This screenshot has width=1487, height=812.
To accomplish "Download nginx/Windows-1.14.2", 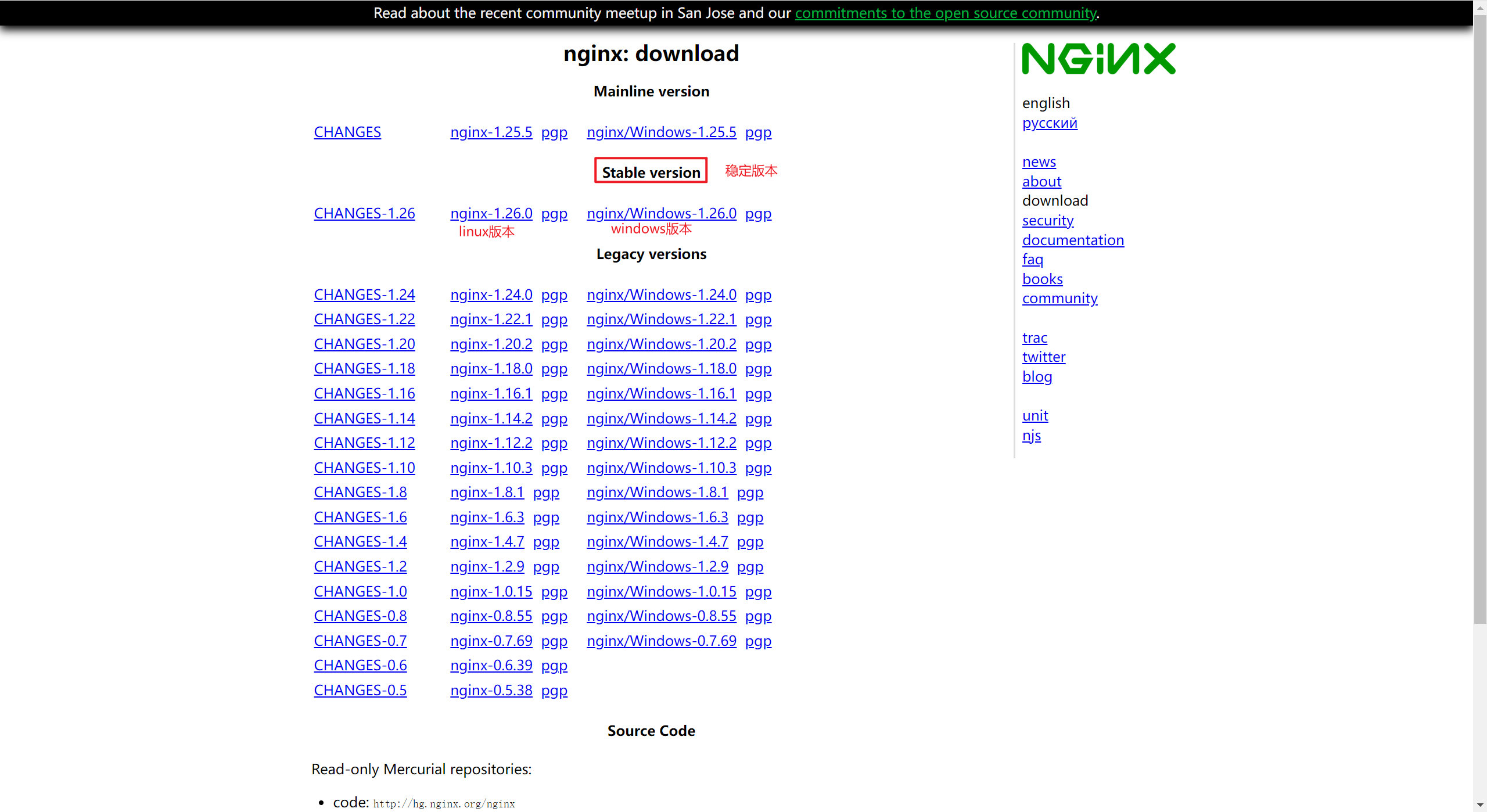I will click(x=662, y=418).
